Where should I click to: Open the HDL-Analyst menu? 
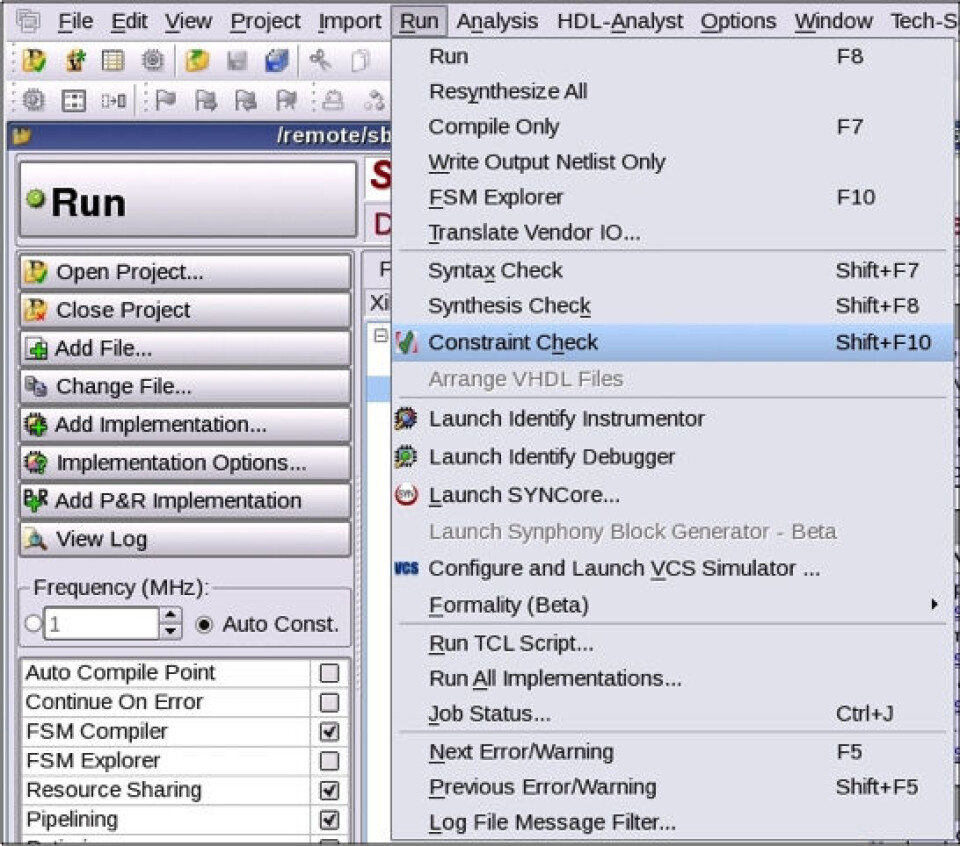coord(620,21)
